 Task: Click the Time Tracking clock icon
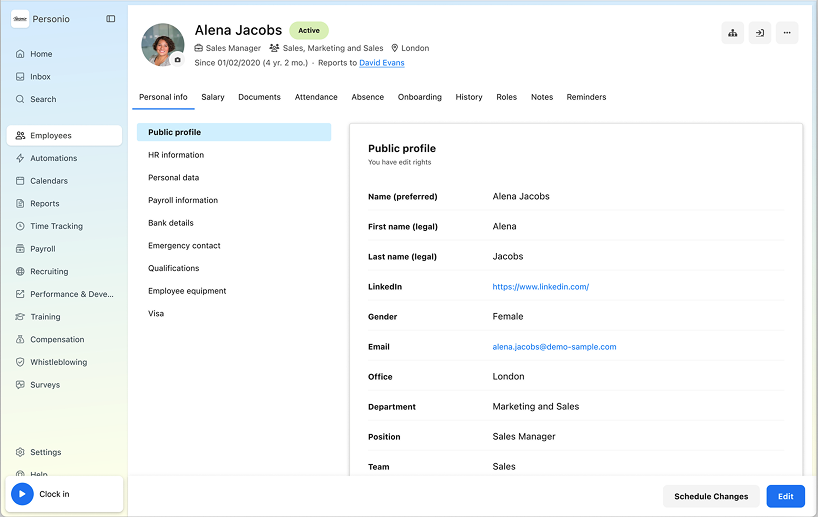(20, 226)
